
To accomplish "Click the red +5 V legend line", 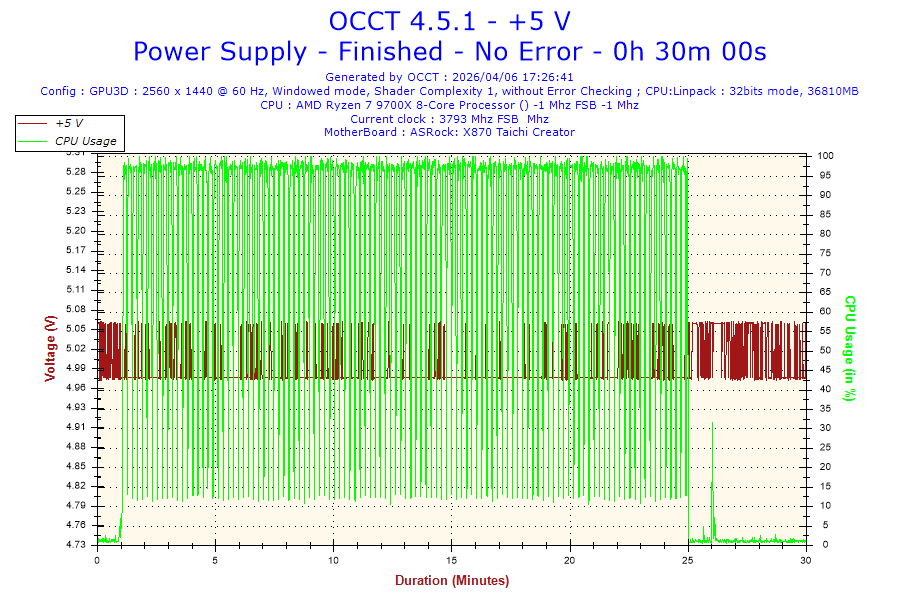I will point(32,123).
